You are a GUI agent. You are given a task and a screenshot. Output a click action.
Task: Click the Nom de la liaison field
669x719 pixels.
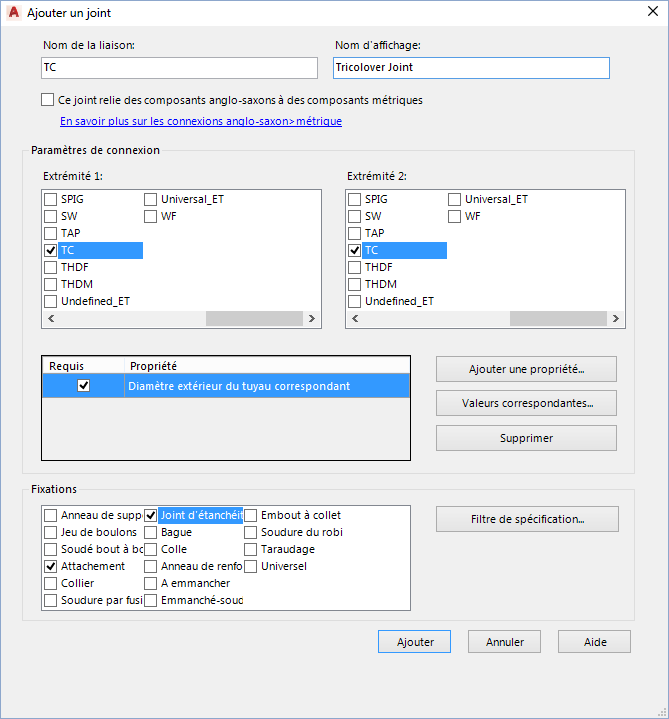179,67
